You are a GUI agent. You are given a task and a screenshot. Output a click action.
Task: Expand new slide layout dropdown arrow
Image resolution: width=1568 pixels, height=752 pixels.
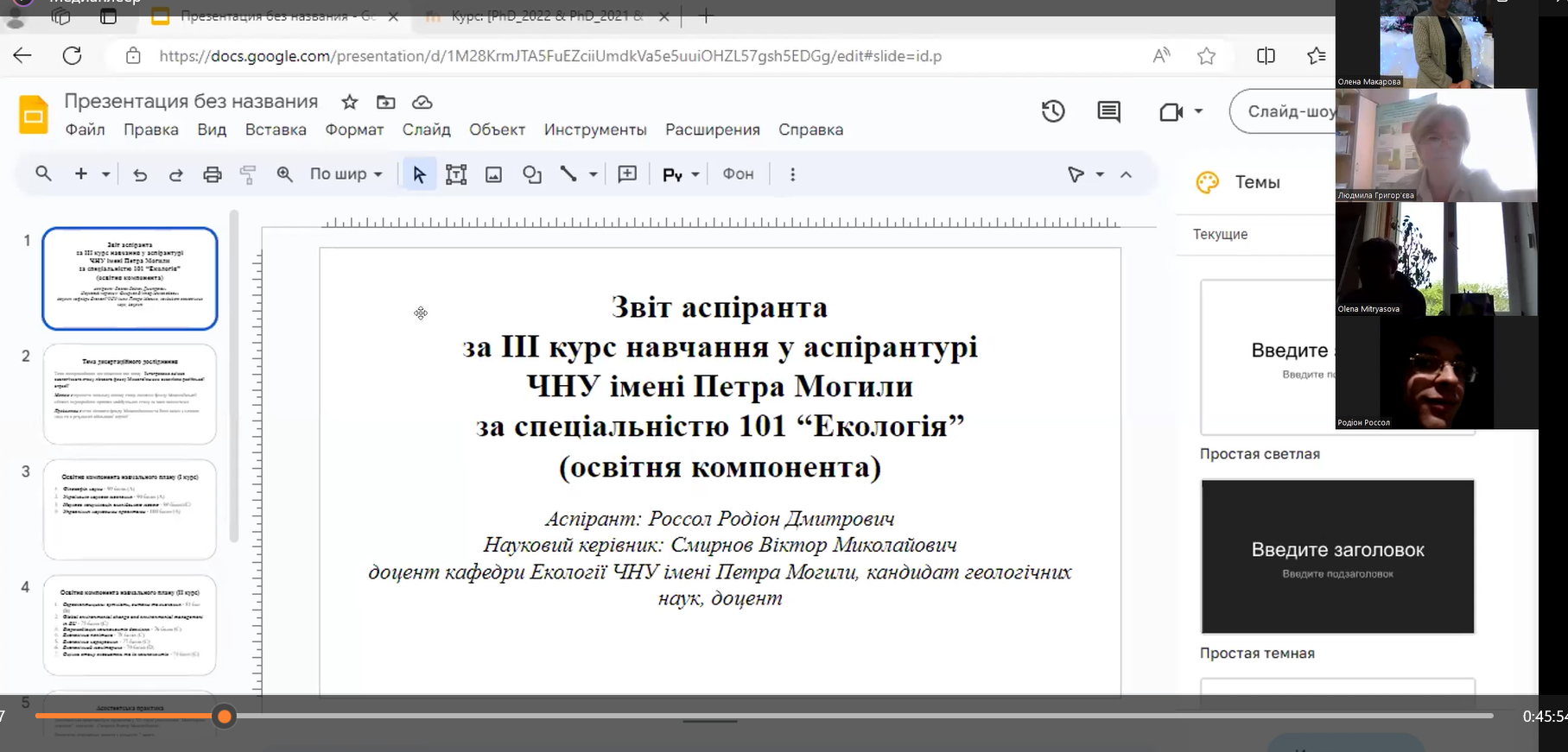point(106,175)
